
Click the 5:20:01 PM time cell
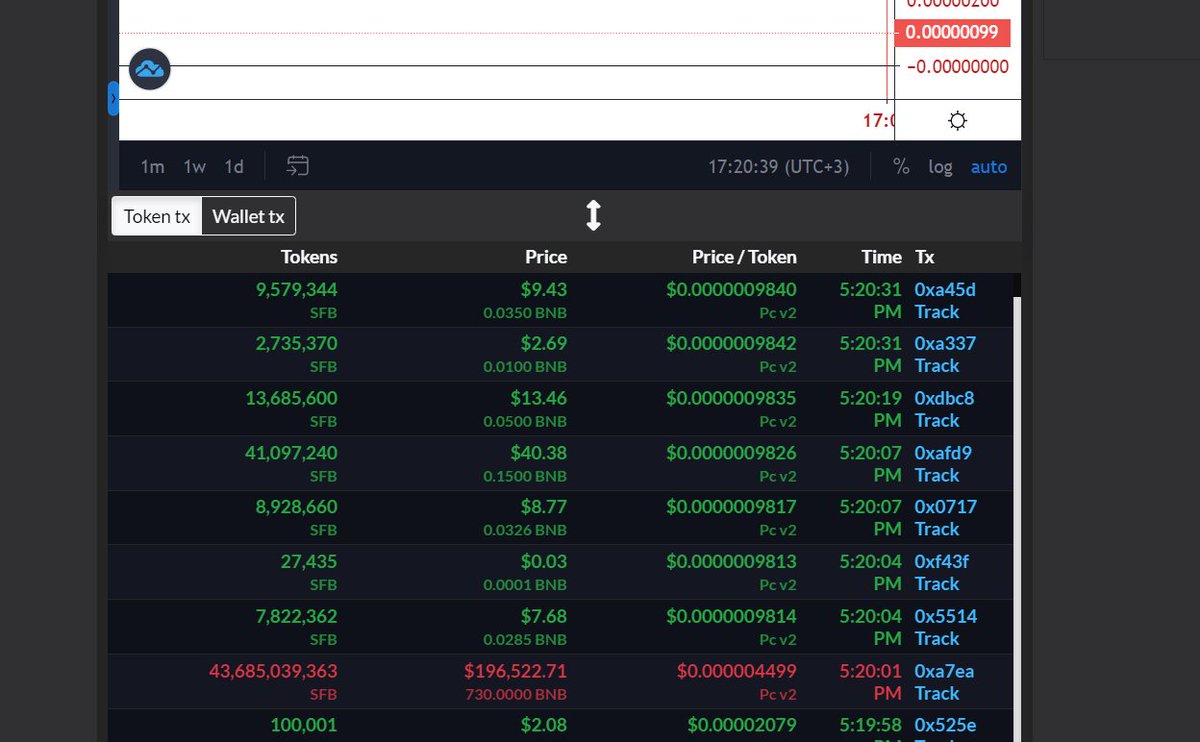point(870,682)
